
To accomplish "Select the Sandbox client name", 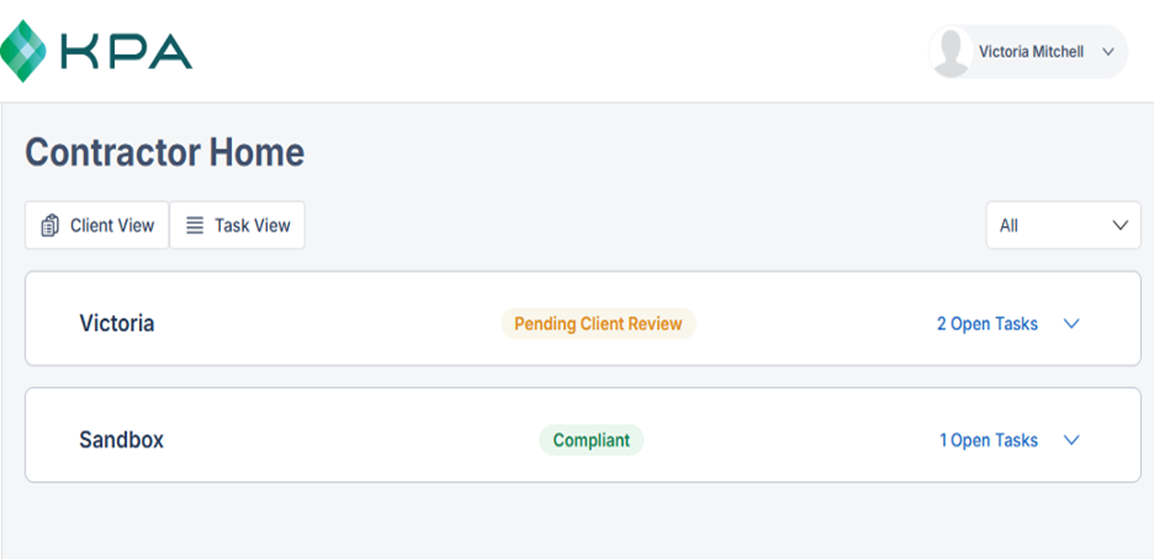I will tap(121, 440).
